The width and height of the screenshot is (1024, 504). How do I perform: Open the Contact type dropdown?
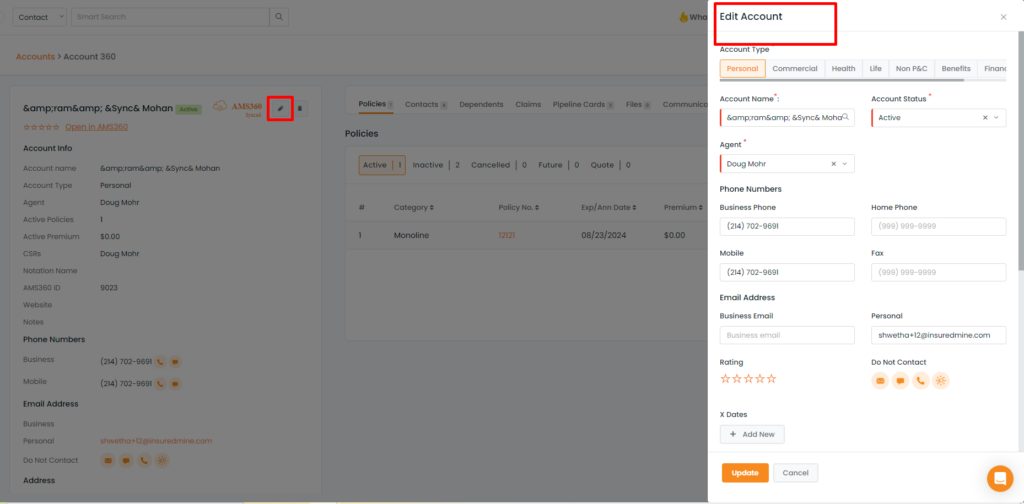pos(39,17)
